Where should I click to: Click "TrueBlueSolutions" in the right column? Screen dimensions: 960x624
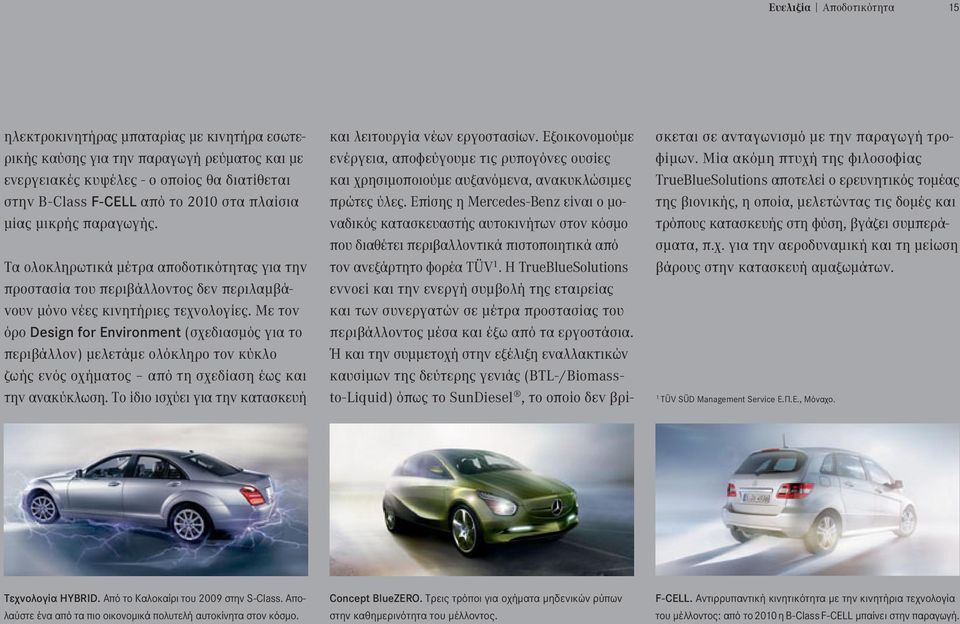pyautogui.click(x=711, y=180)
